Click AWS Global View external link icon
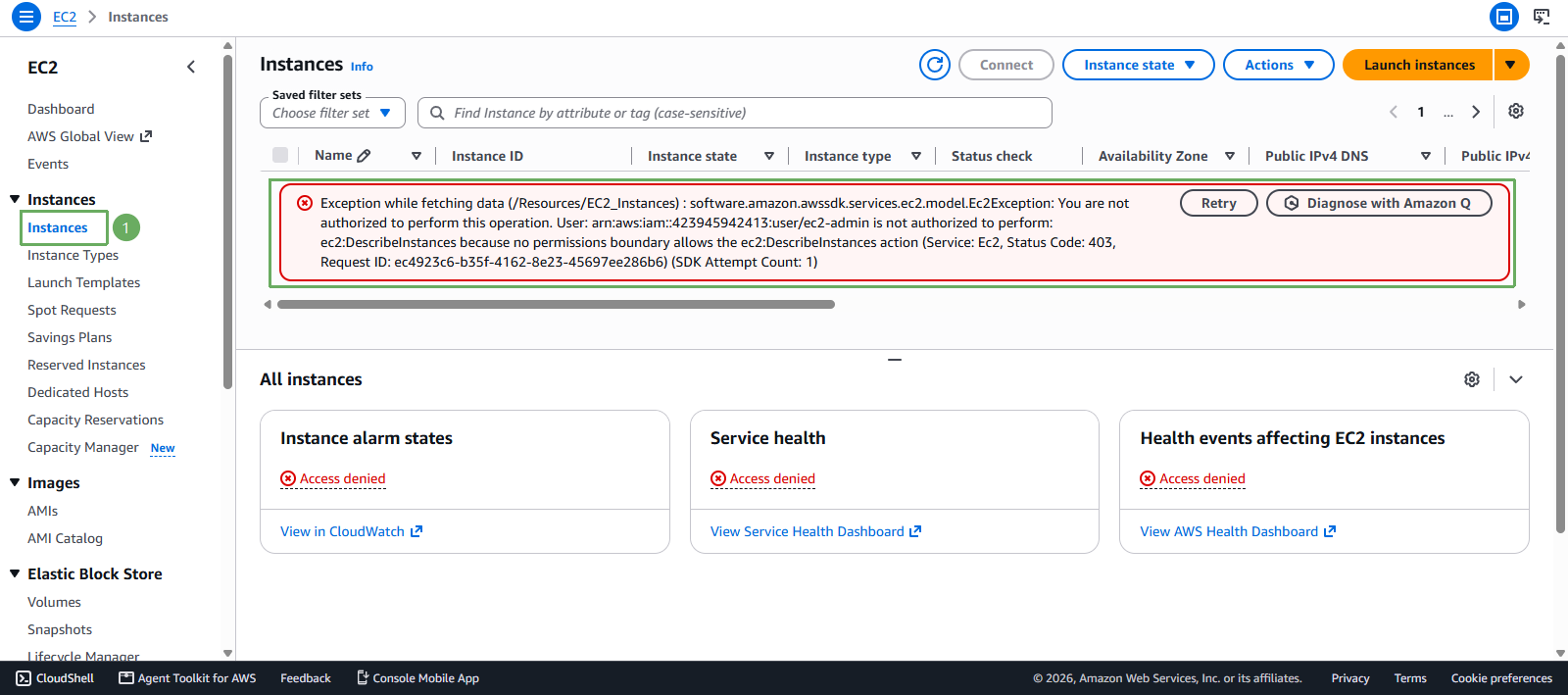 [146, 136]
